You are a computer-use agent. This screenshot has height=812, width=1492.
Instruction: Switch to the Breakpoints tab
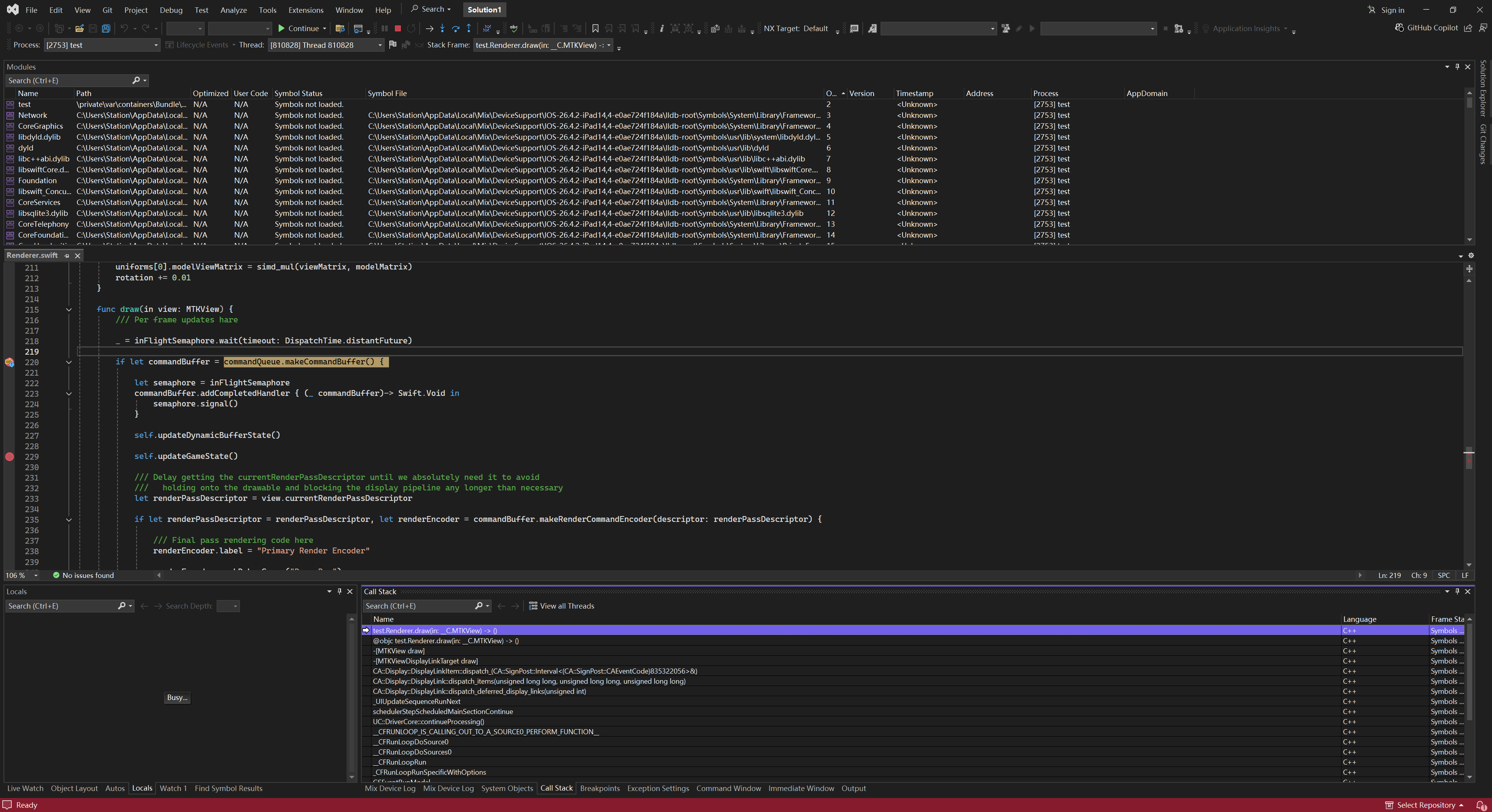[599, 788]
